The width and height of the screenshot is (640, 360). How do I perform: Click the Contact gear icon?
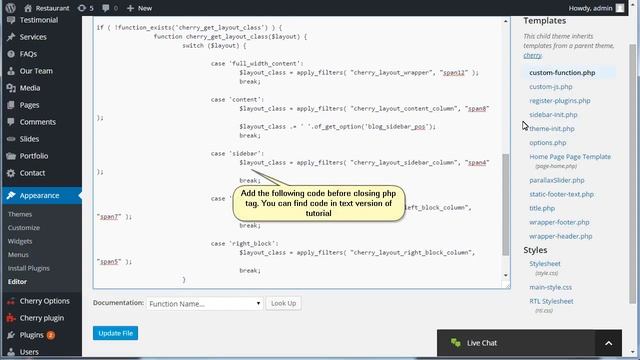tap(11, 173)
